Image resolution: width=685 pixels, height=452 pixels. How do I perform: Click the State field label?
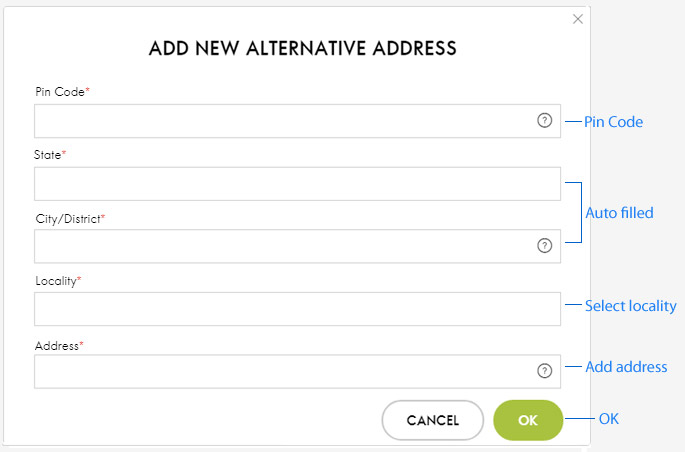point(50,155)
